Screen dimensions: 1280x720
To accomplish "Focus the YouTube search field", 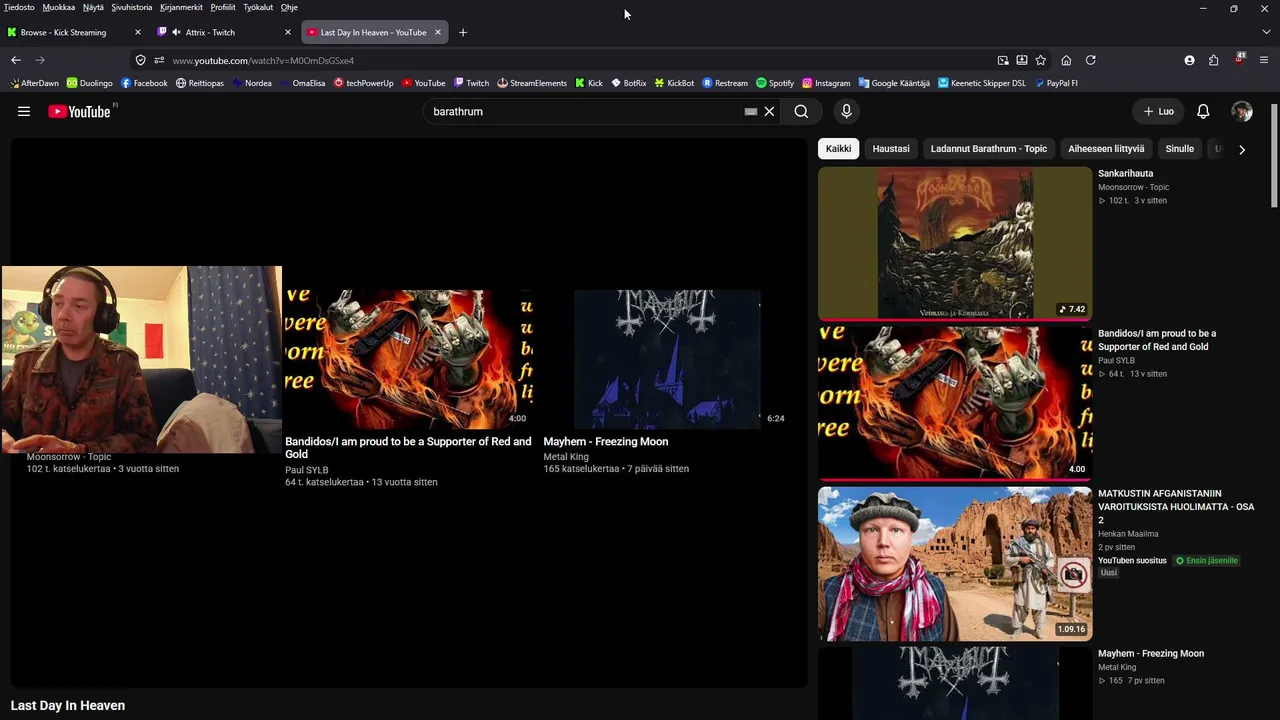I will point(585,111).
